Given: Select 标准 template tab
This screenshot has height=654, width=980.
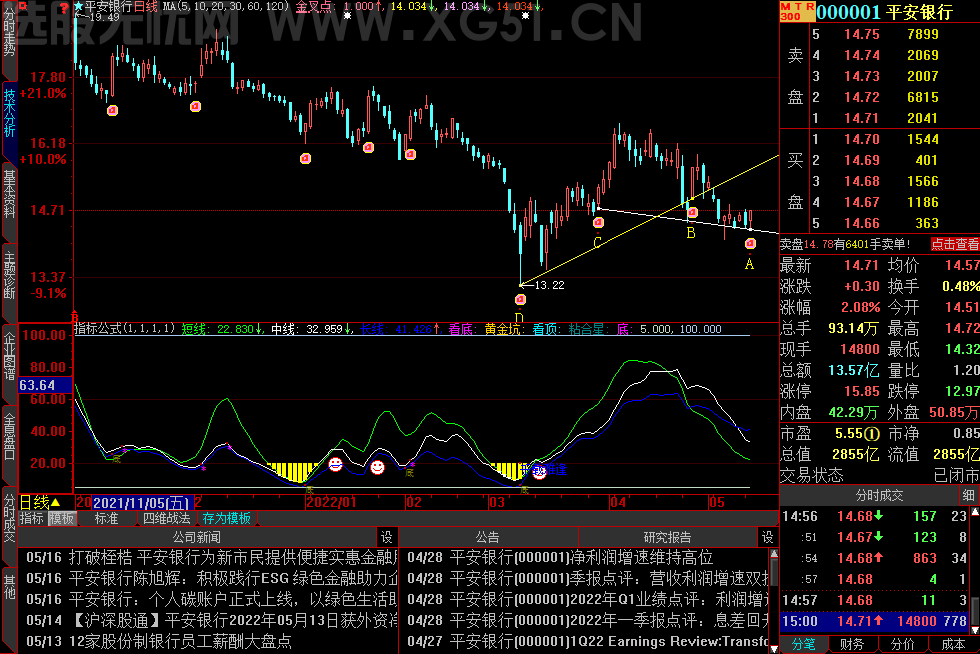Looking at the screenshot, I should tap(106, 518).
